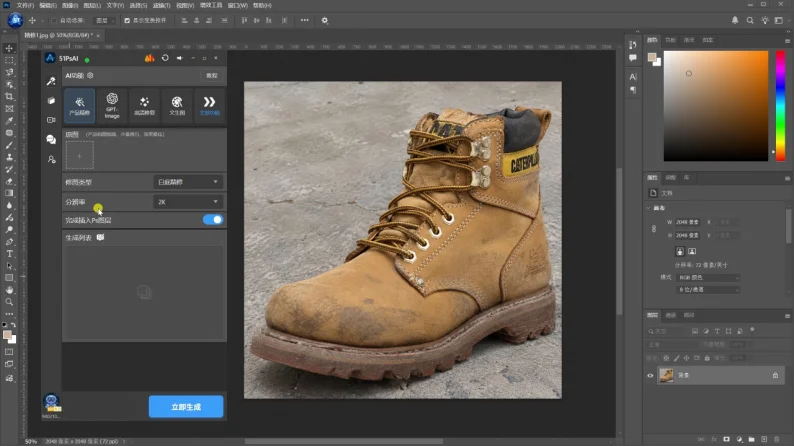Select the 产品精修 function tile
The width and height of the screenshot is (794, 447).
[80, 105]
